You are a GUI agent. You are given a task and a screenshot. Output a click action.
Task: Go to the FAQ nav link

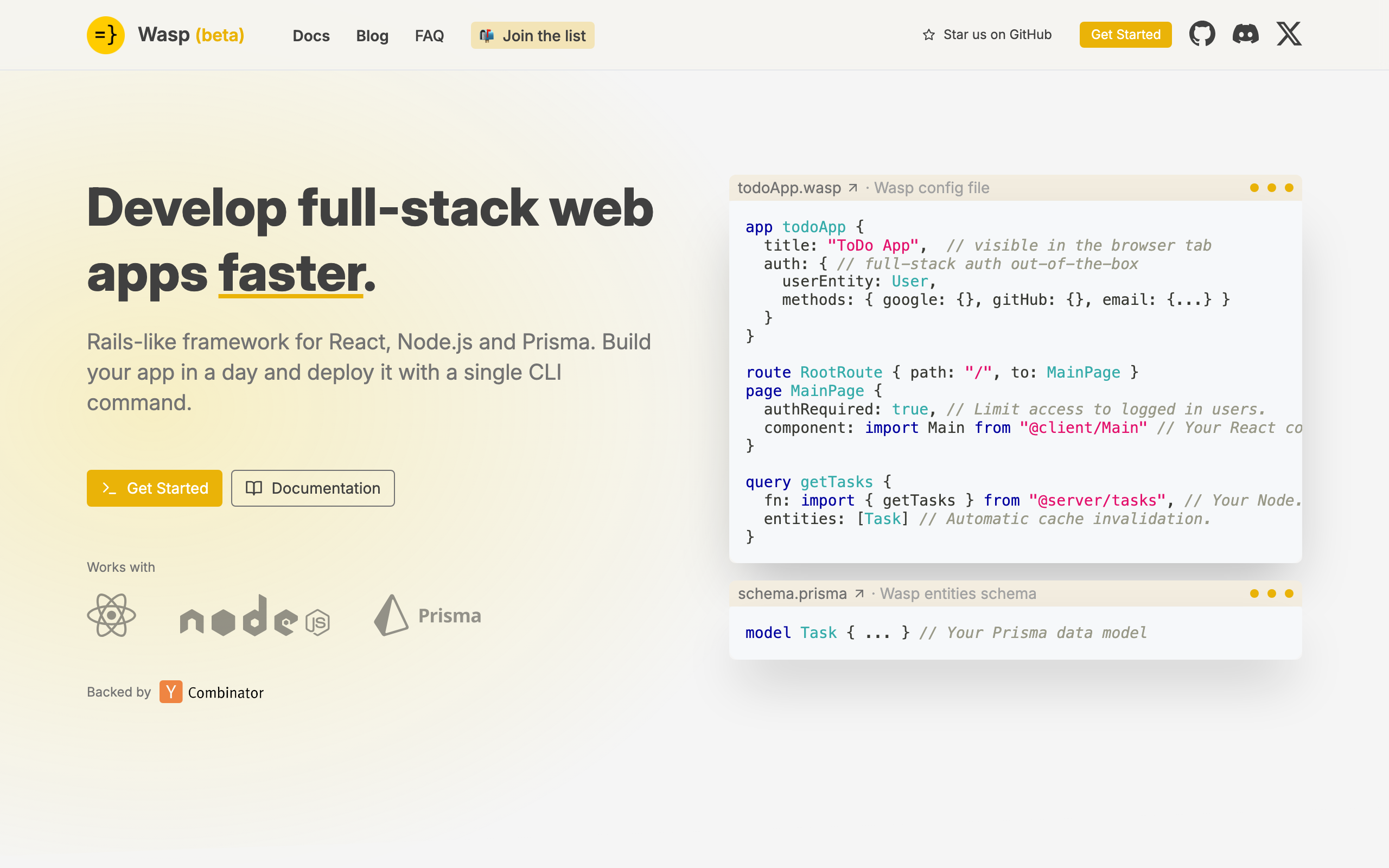coord(429,36)
